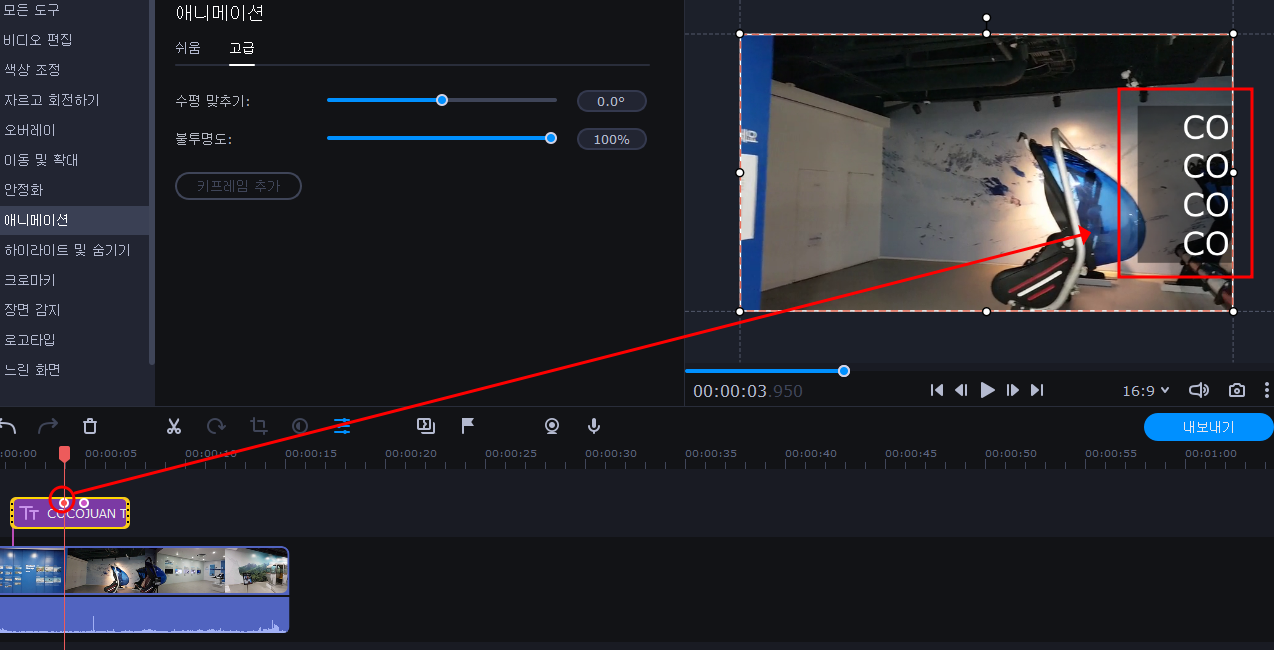Viewport: 1274px width, 650px height.
Task: Split the clip using the scissors icon
Action: pos(174,426)
